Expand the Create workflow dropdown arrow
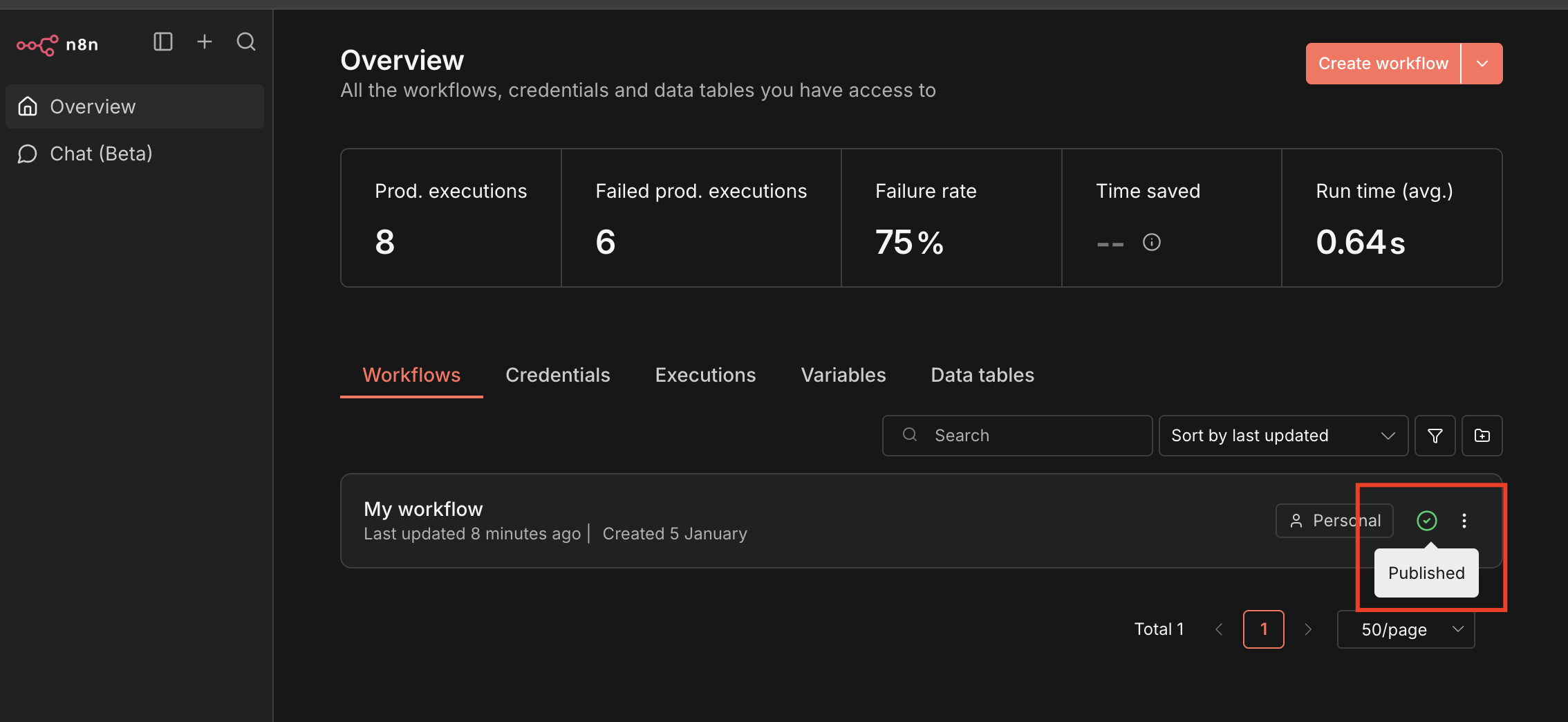Viewport: 1568px width, 722px height. point(1482,64)
